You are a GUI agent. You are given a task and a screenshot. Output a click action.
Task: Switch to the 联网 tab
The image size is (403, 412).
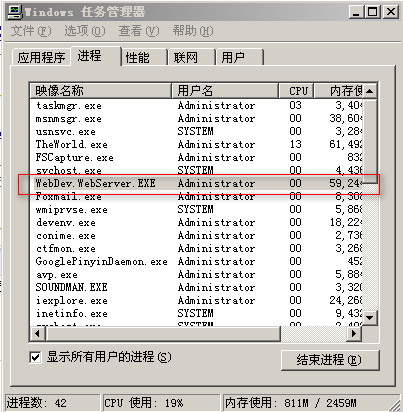click(192, 57)
